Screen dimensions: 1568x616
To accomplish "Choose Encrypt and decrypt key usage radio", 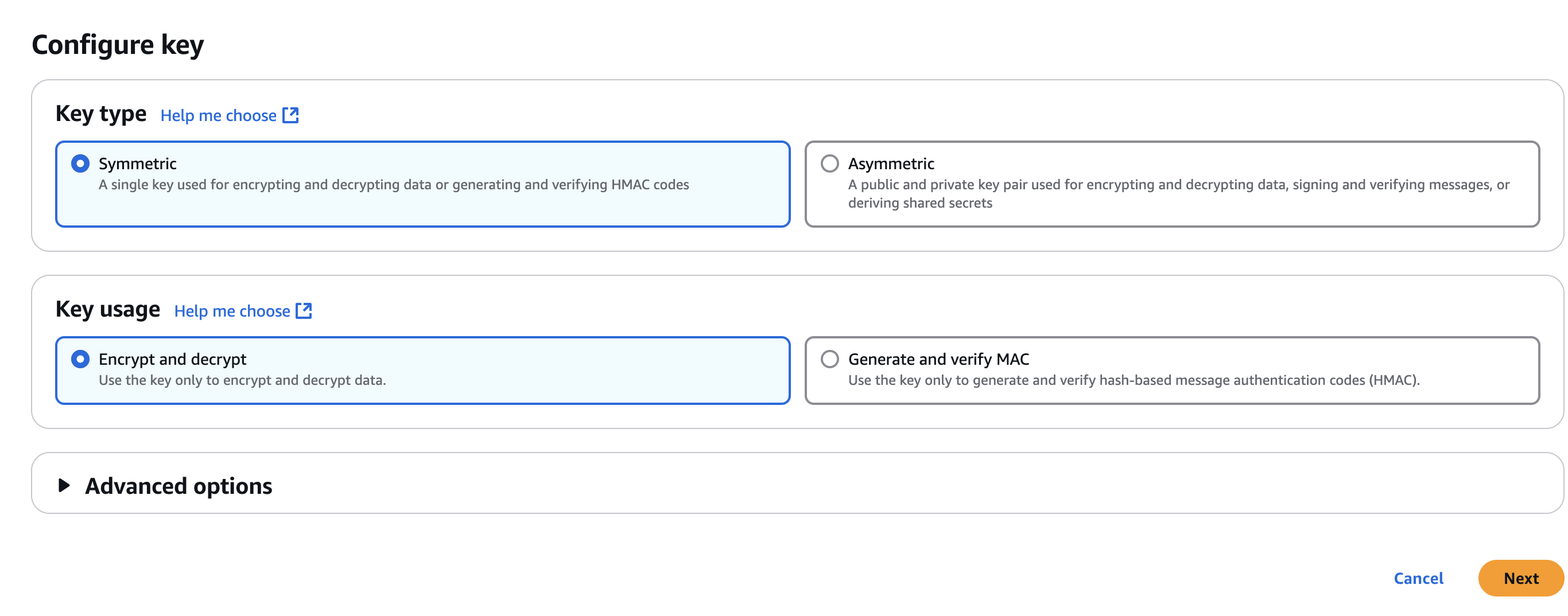I will click(x=80, y=360).
